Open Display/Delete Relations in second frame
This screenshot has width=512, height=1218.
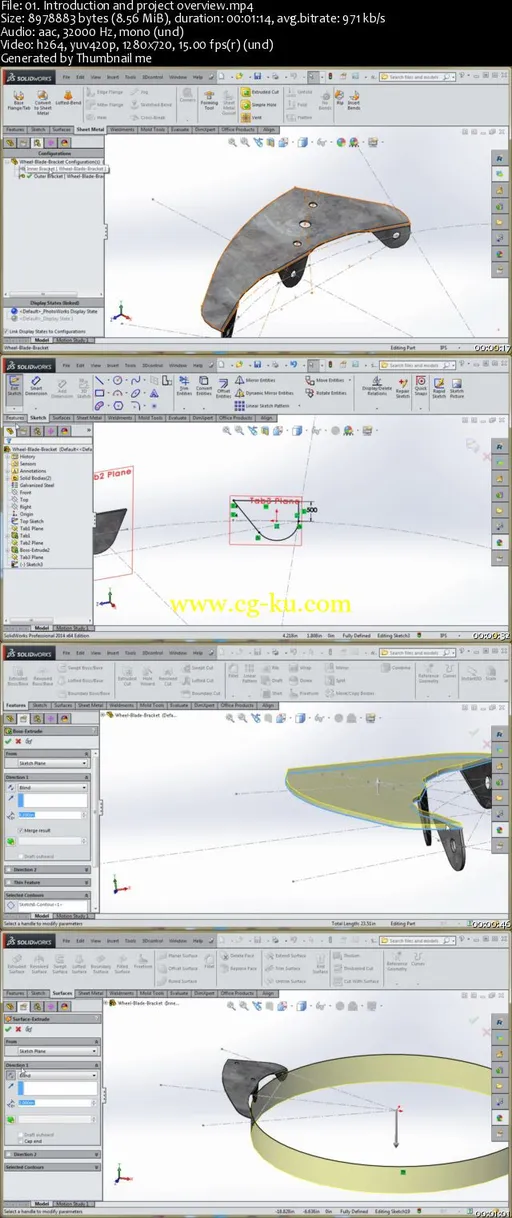click(x=378, y=387)
